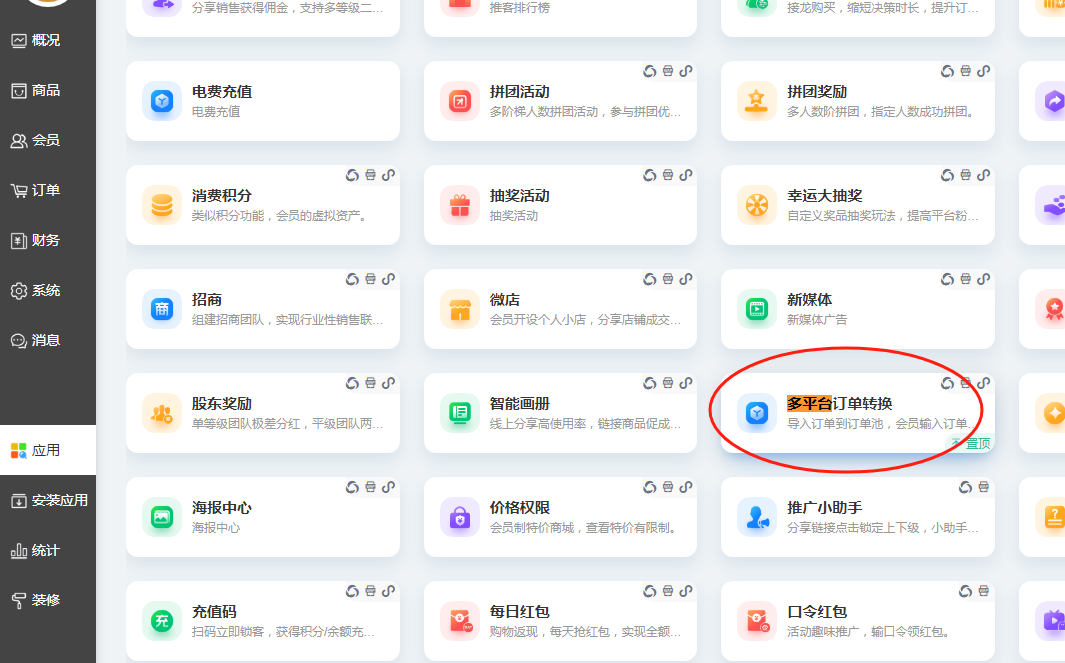Open the 拼团奖励 app card
The image size is (1065, 663).
pos(858,101)
